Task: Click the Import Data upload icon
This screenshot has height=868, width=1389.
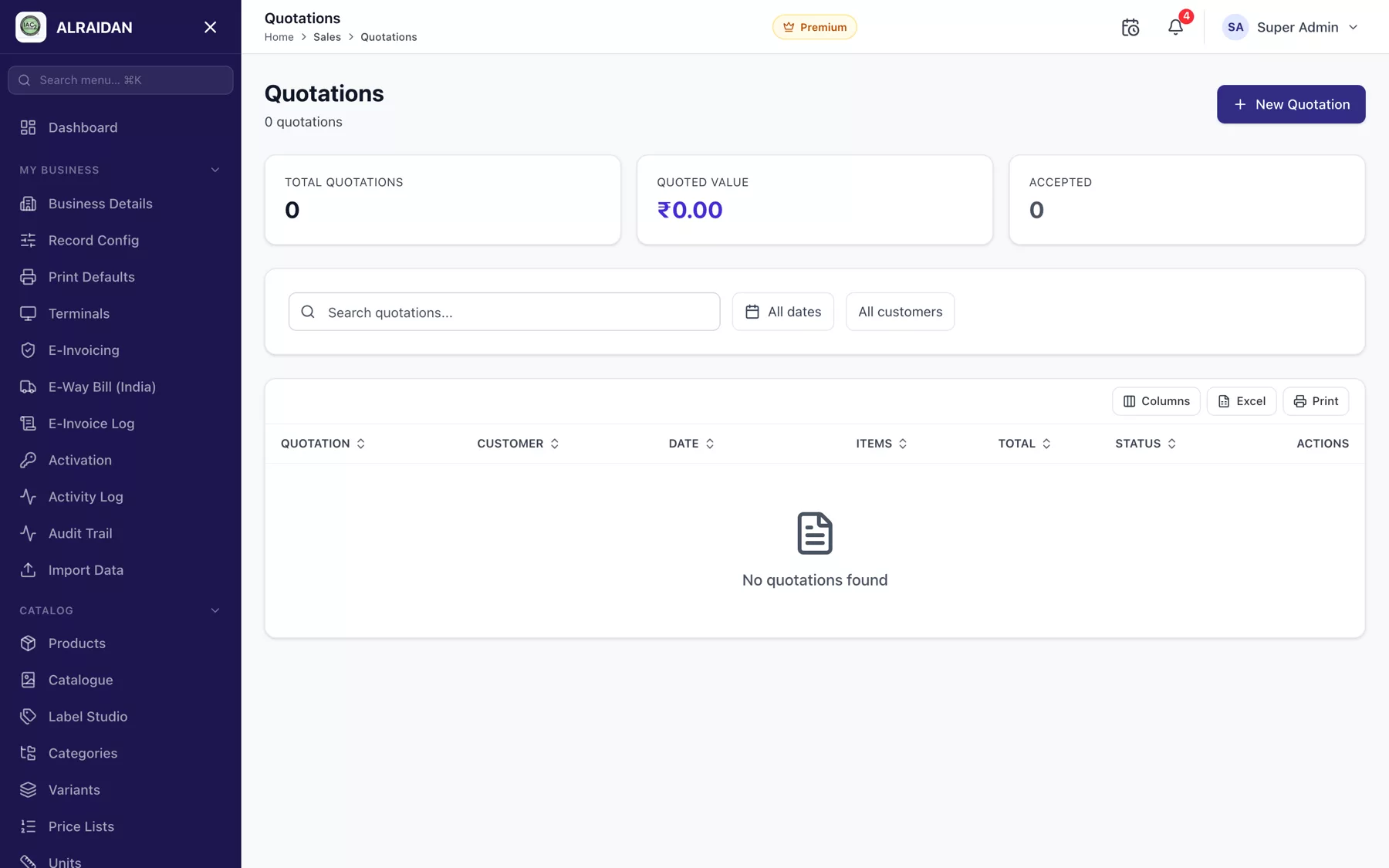Action: [x=28, y=570]
